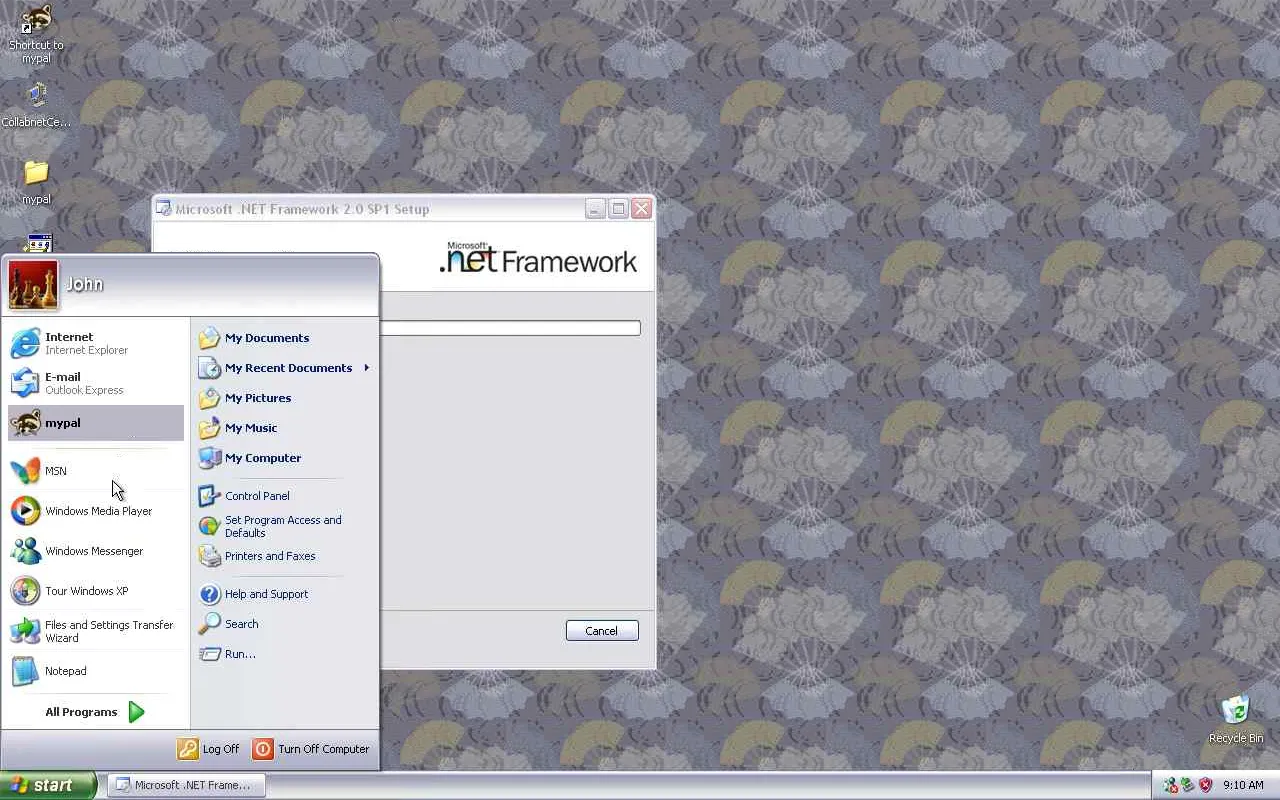Open the Run dialog
The width and height of the screenshot is (1280, 800).
click(x=285, y=654)
